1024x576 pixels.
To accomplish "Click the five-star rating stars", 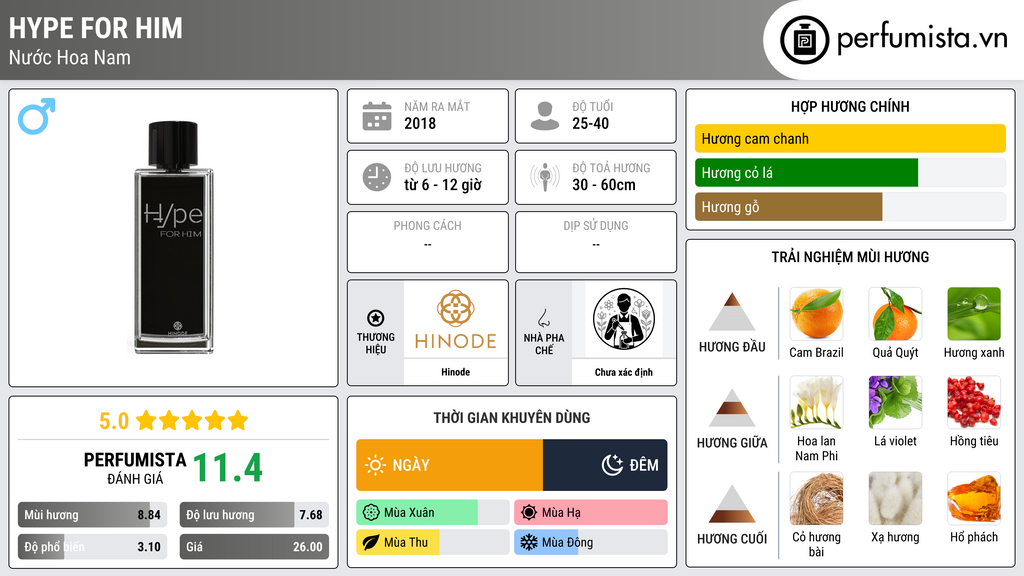I will pyautogui.click(x=192, y=421).
